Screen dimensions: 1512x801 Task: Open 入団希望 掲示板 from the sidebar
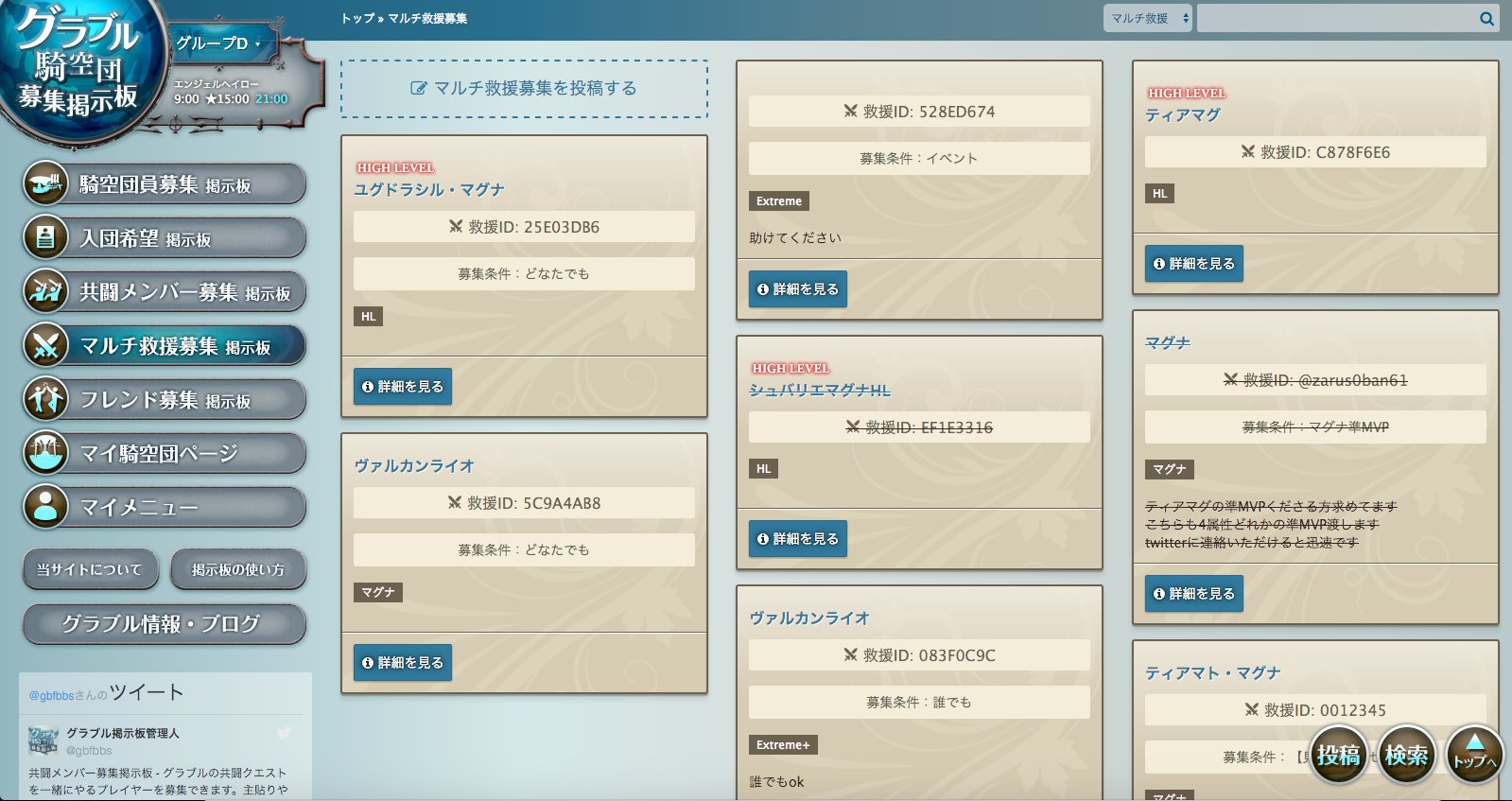click(165, 237)
